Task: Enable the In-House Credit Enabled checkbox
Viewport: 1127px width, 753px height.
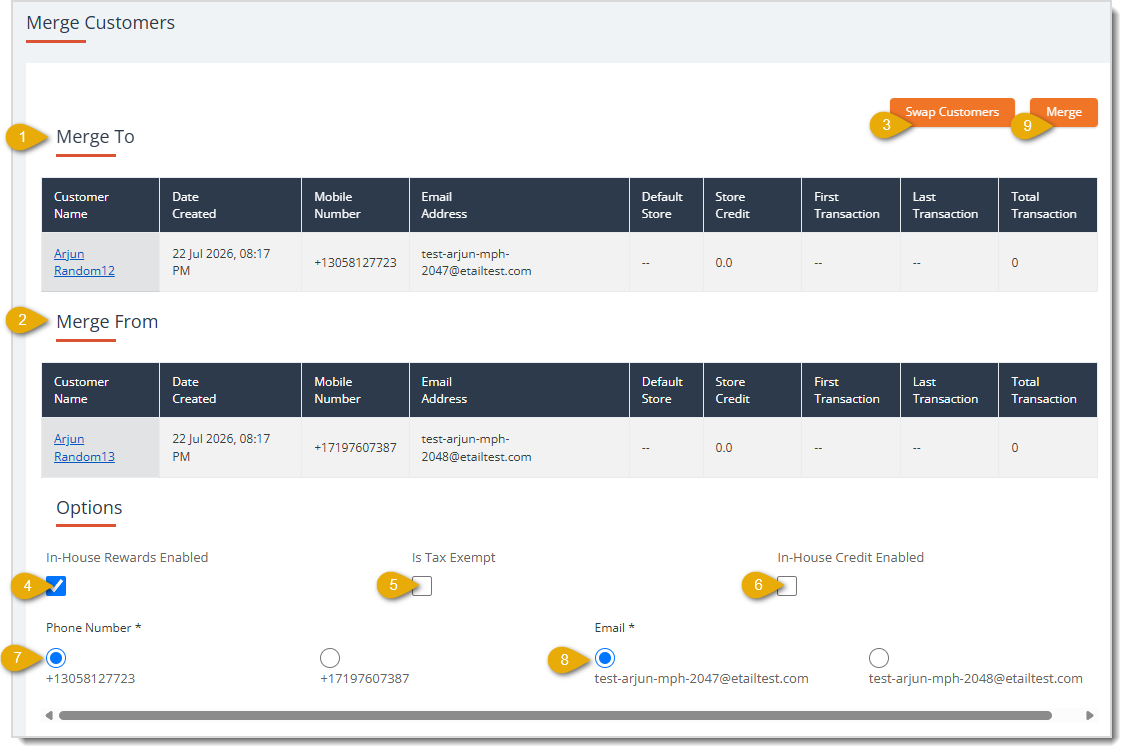Action: pos(787,586)
